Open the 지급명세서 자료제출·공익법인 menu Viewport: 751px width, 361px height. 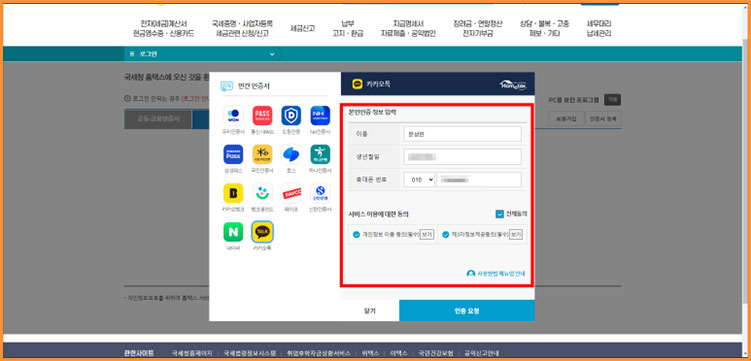pyautogui.click(x=408, y=28)
